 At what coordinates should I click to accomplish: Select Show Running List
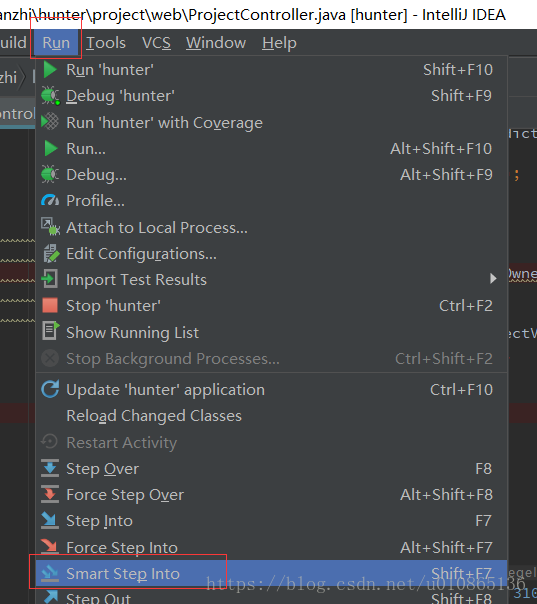[x=271, y=332]
